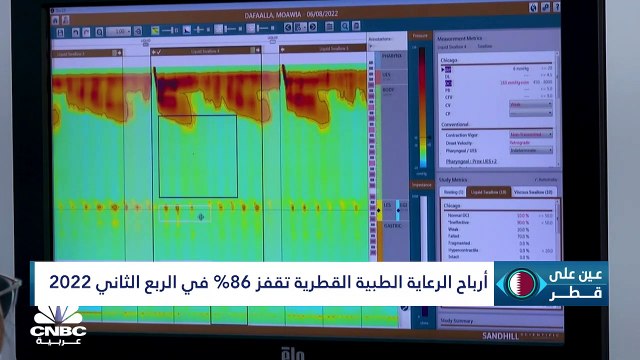
Task: Click the Save disk icon in the toolbar
Action: (60, 32)
